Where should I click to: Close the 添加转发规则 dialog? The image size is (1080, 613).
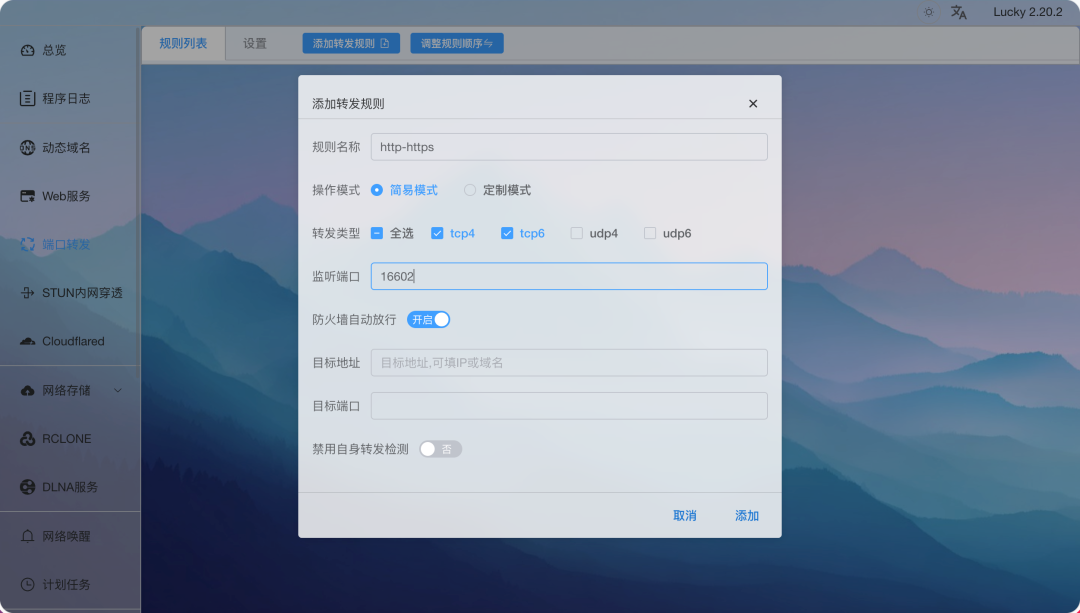point(753,103)
